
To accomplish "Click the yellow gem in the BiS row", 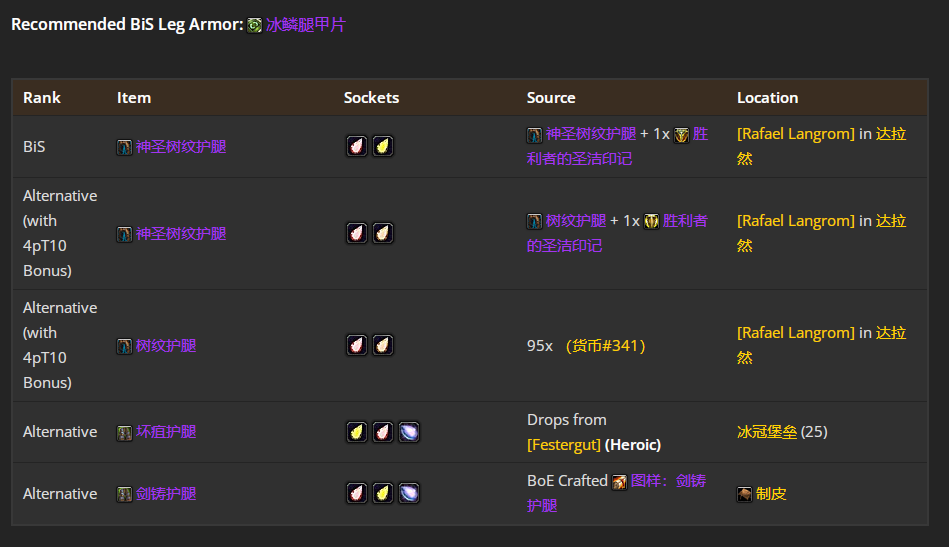I will (x=382, y=147).
